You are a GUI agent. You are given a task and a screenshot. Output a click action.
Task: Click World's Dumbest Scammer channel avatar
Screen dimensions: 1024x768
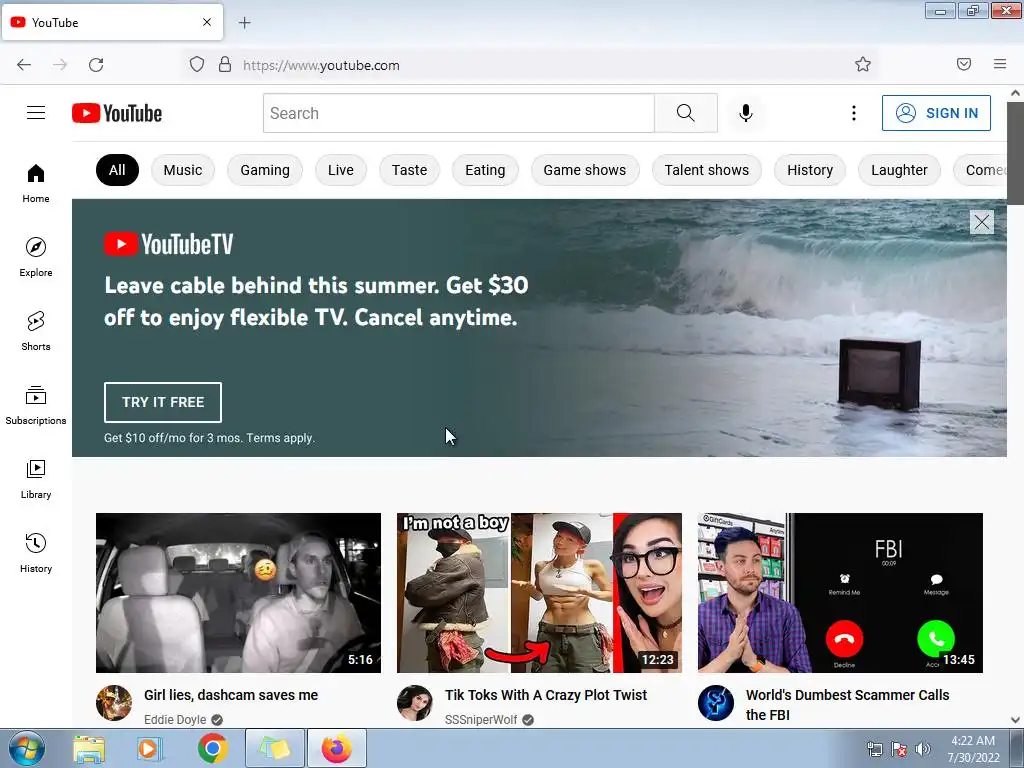(716, 703)
